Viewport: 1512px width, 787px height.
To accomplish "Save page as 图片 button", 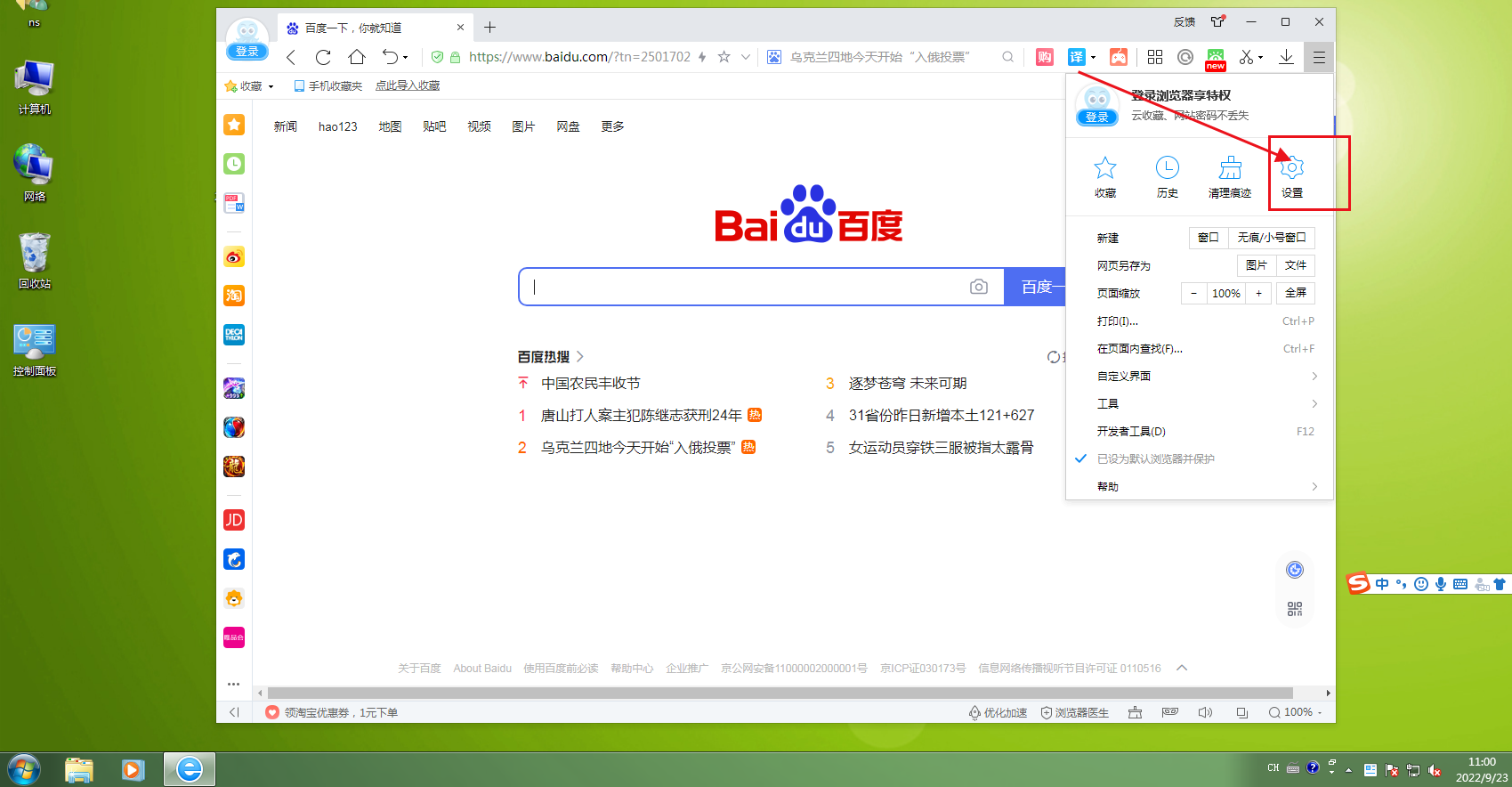I will (x=1257, y=265).
